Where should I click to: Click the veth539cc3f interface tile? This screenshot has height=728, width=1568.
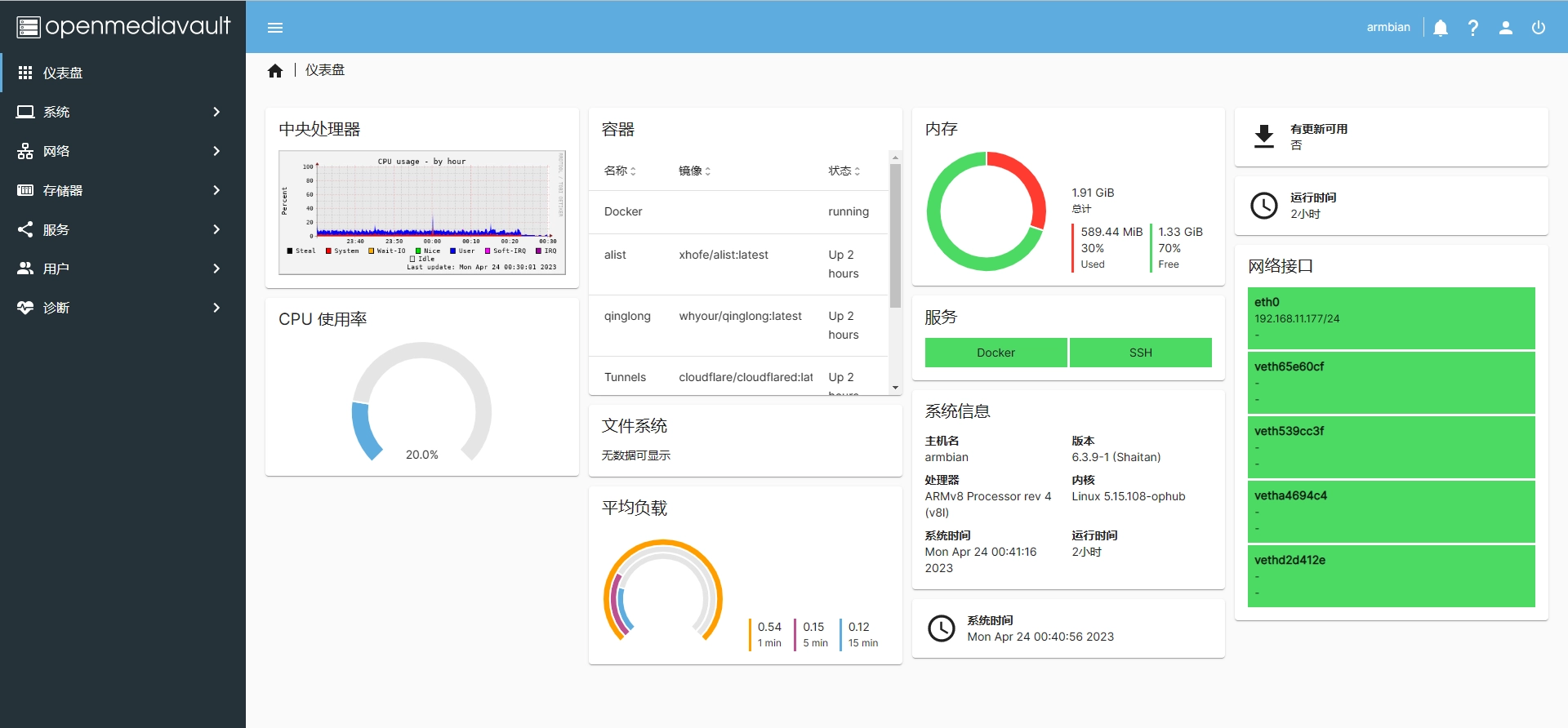[1392, 447]
